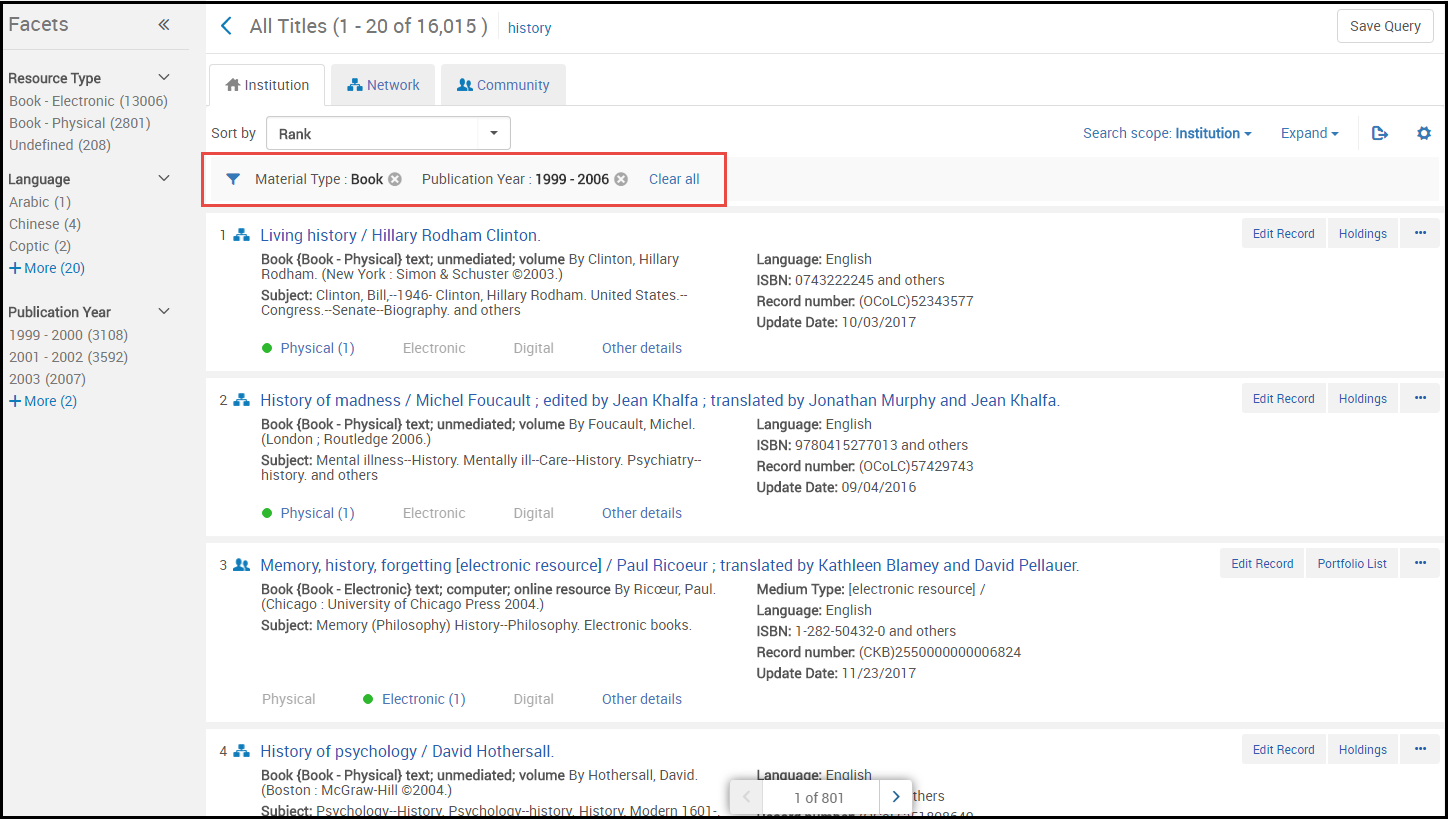The image size is (1448, 819).
Task: Open Living history title link
Action: 400,235
